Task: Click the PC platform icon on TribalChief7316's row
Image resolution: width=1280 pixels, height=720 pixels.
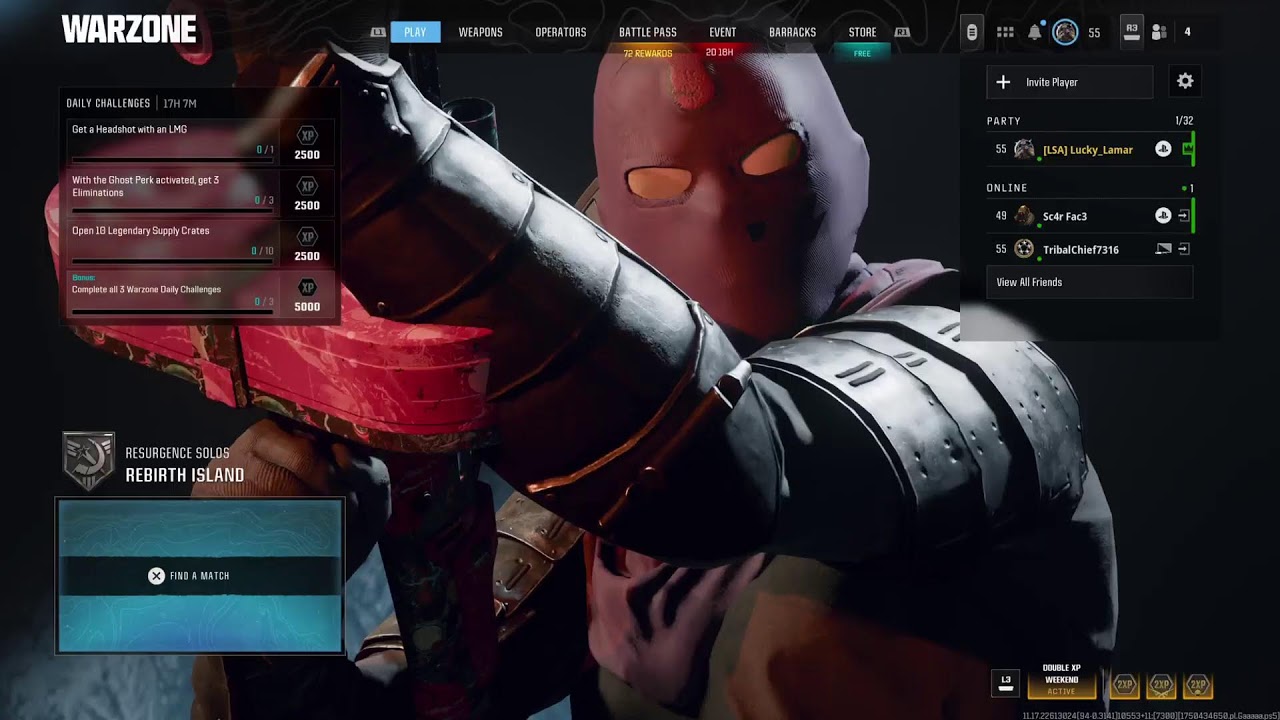Action: [1163, 249]
